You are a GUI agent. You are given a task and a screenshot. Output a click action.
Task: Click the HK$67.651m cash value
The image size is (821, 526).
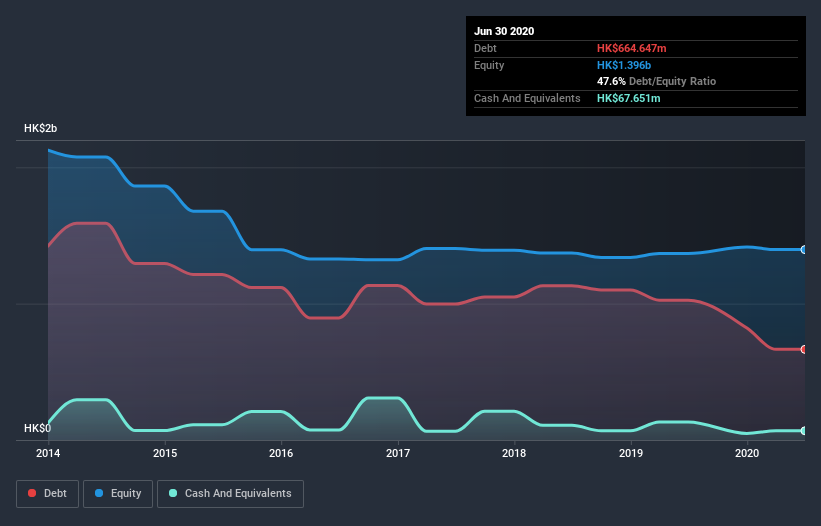coord(628,98)
